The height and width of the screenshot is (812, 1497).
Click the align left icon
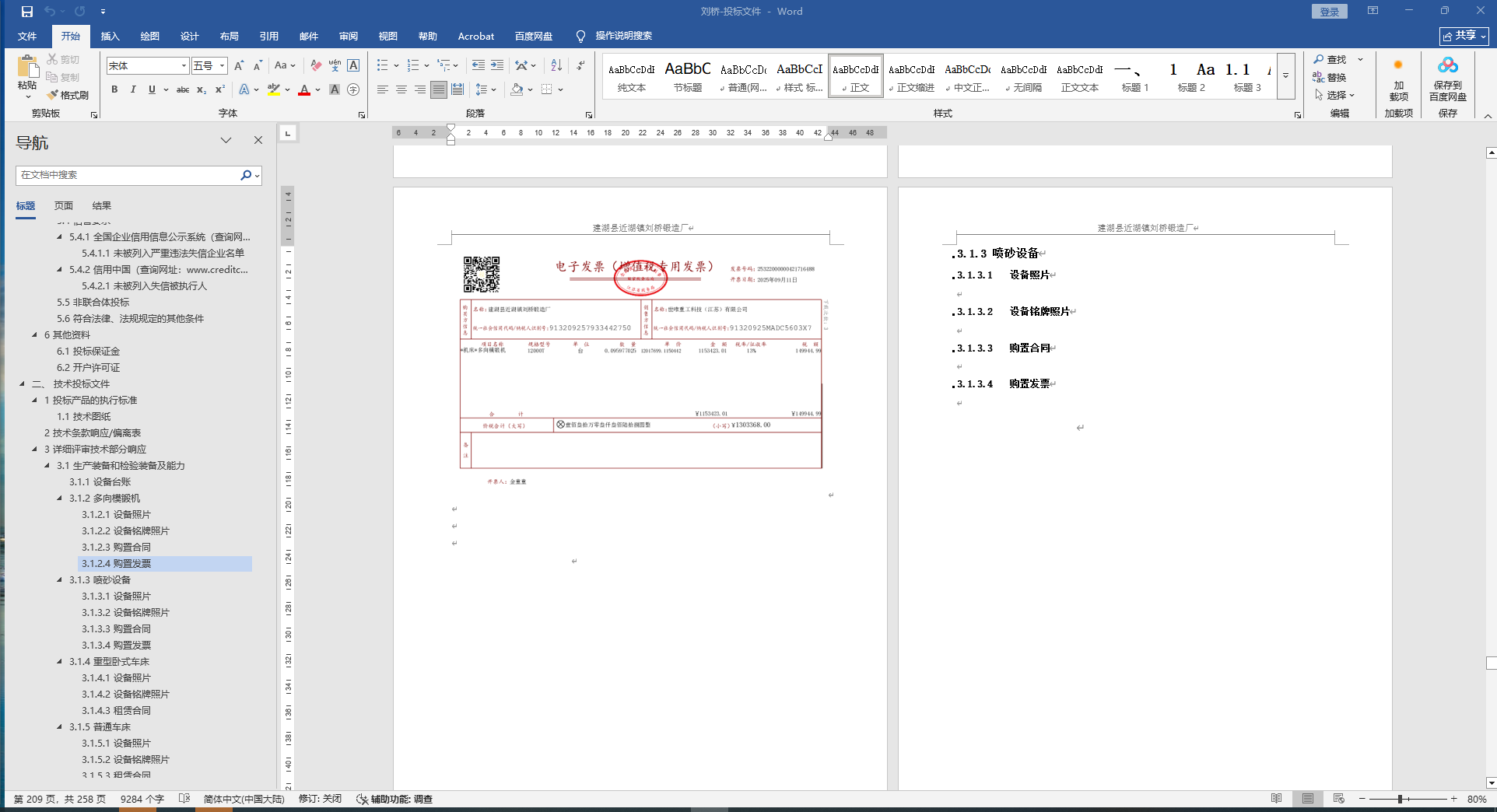(383, 89)
